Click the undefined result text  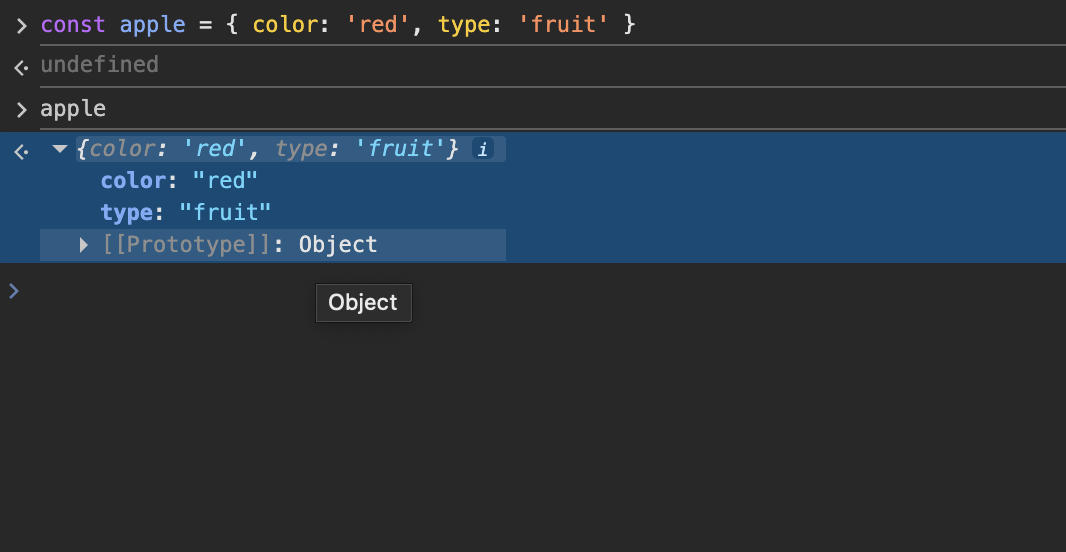[99, 65]
